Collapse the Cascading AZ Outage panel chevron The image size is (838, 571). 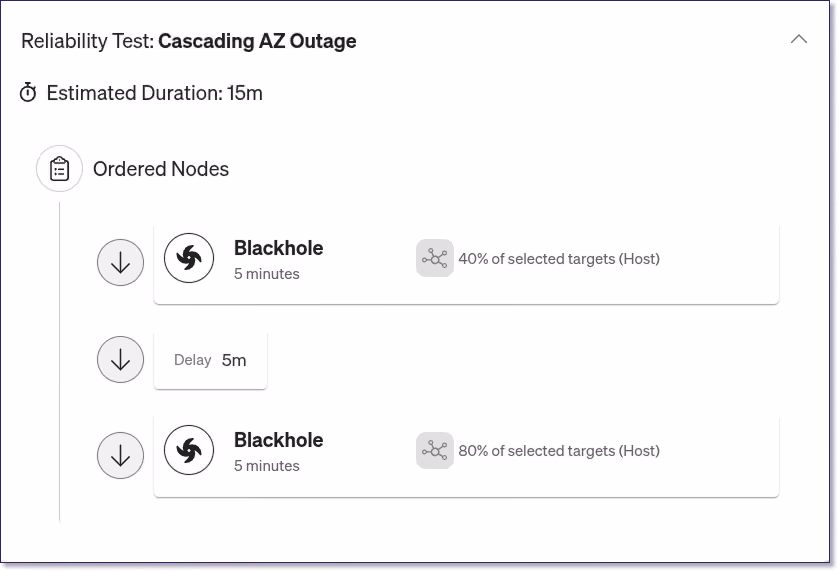pyautogui.click(x=798, y=40)
